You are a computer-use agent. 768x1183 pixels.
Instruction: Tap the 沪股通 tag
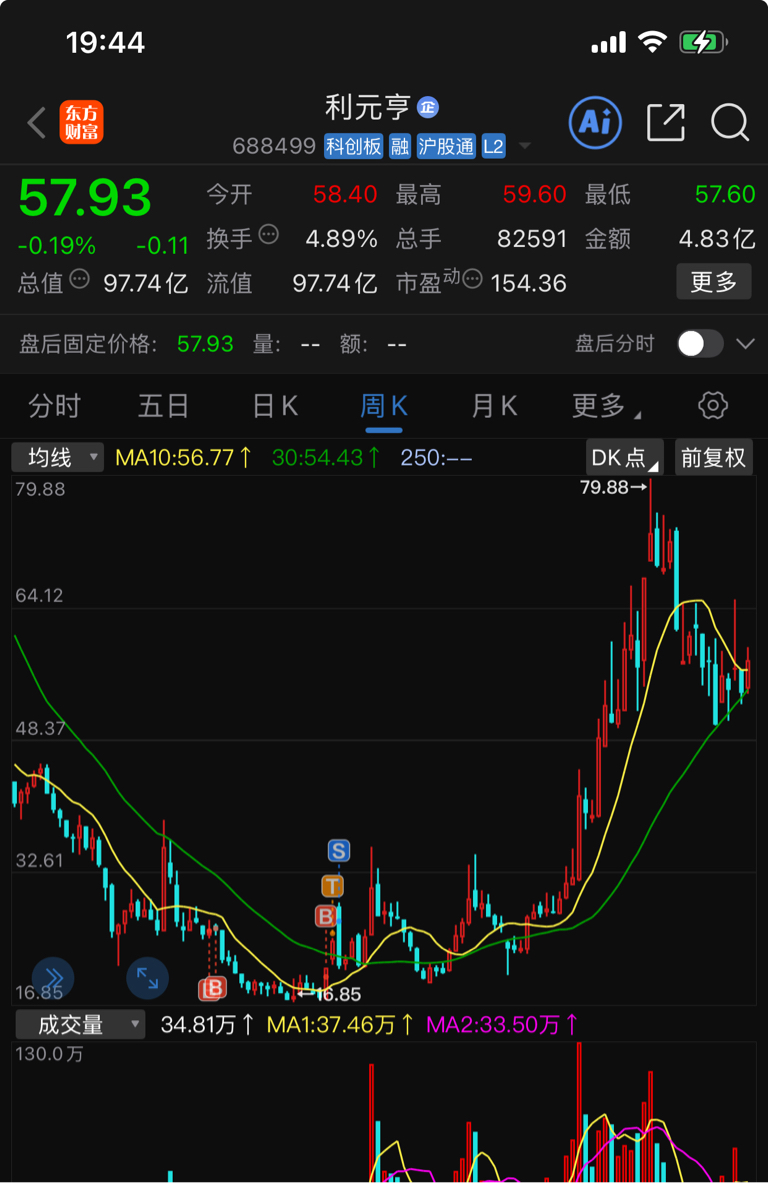[446, 146]
